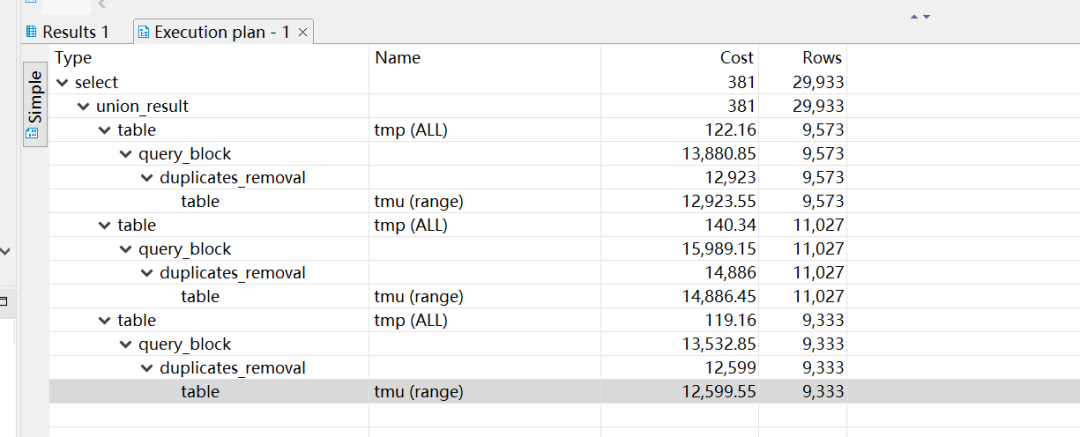Click the cost value 14,886
Screen dimensions: 1080x437
[x=732, y=272]
